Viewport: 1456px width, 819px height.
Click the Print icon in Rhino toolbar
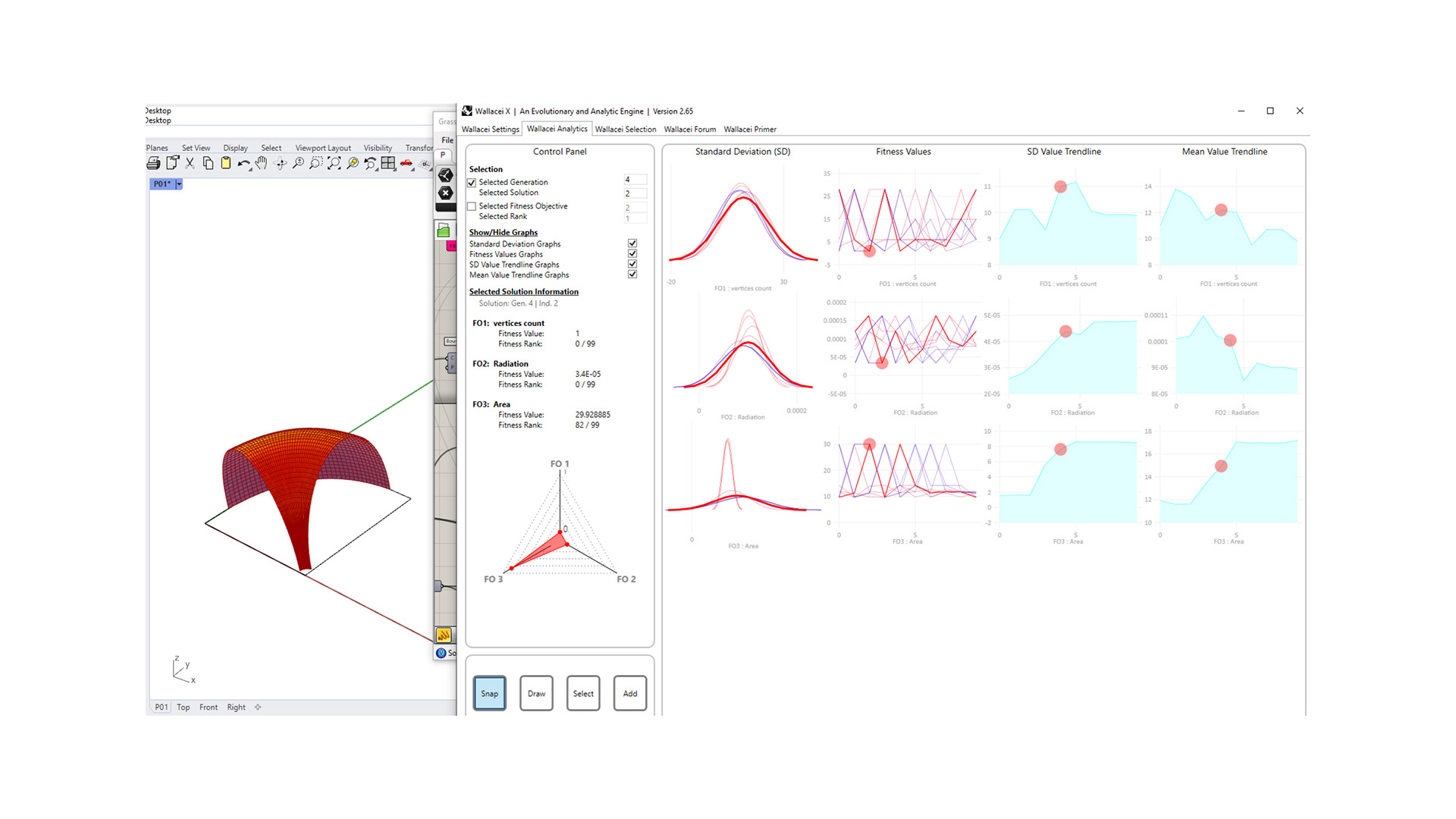pos(153,163)
